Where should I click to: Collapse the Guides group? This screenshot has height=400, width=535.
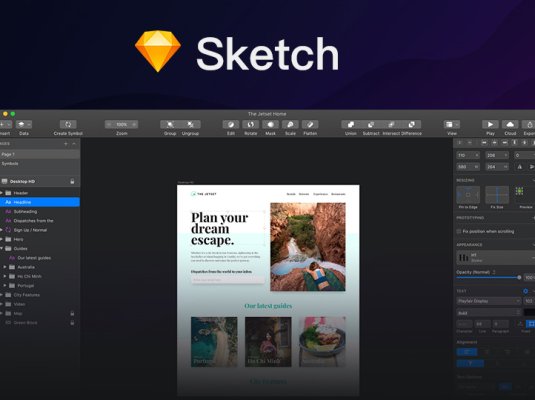click(x=1, y=248)
